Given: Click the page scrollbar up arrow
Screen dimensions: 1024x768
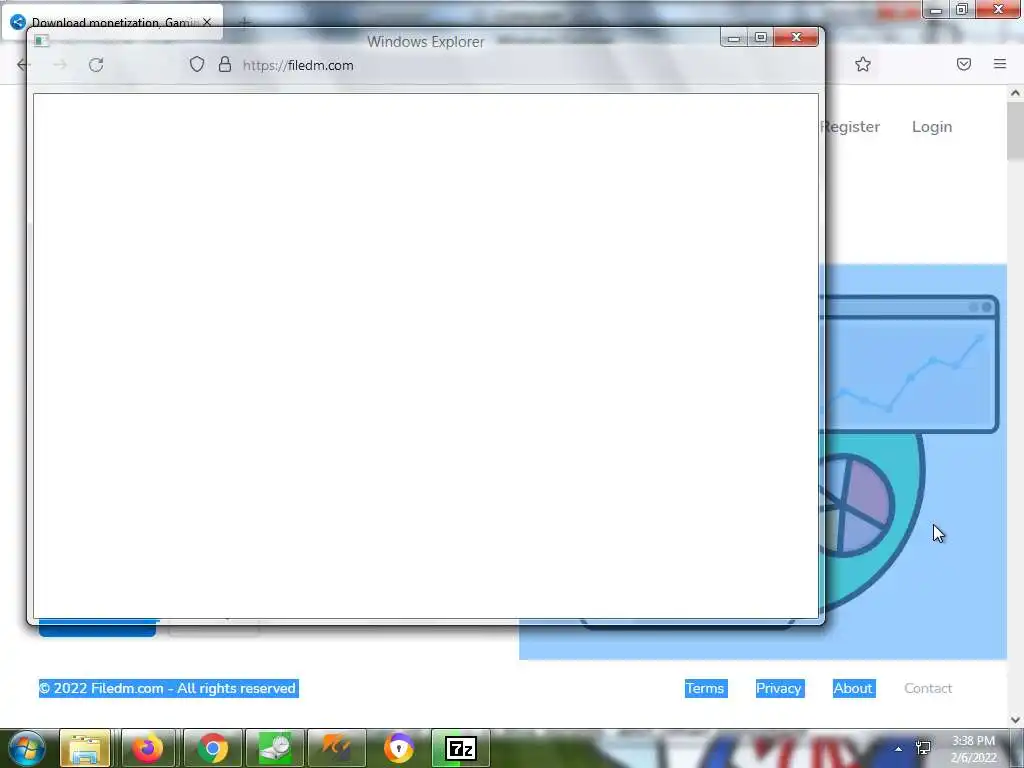Looking at the screenshot, I should [x=1015, y=93].
